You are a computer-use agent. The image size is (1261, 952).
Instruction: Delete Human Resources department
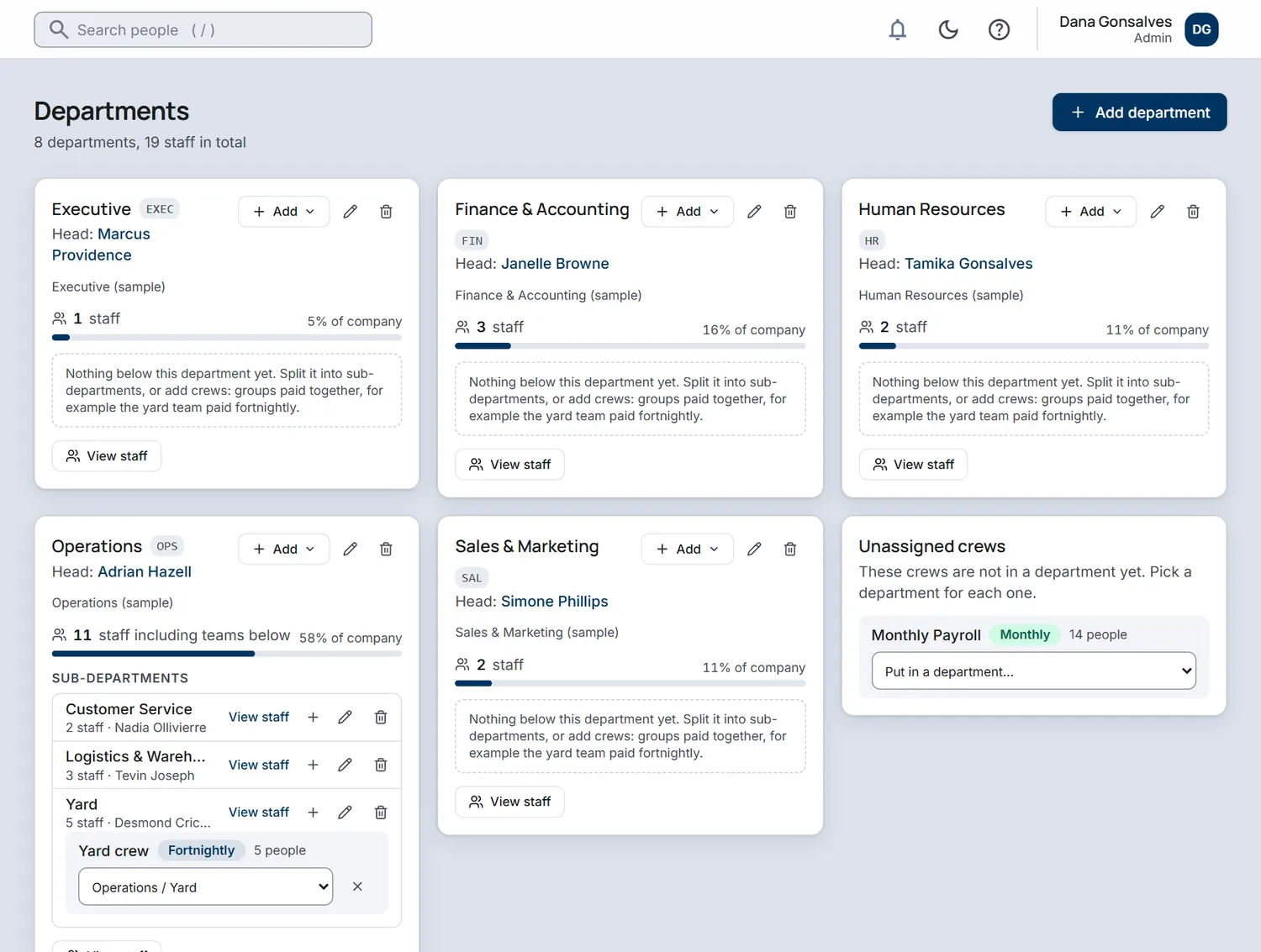click(1193, 212)
